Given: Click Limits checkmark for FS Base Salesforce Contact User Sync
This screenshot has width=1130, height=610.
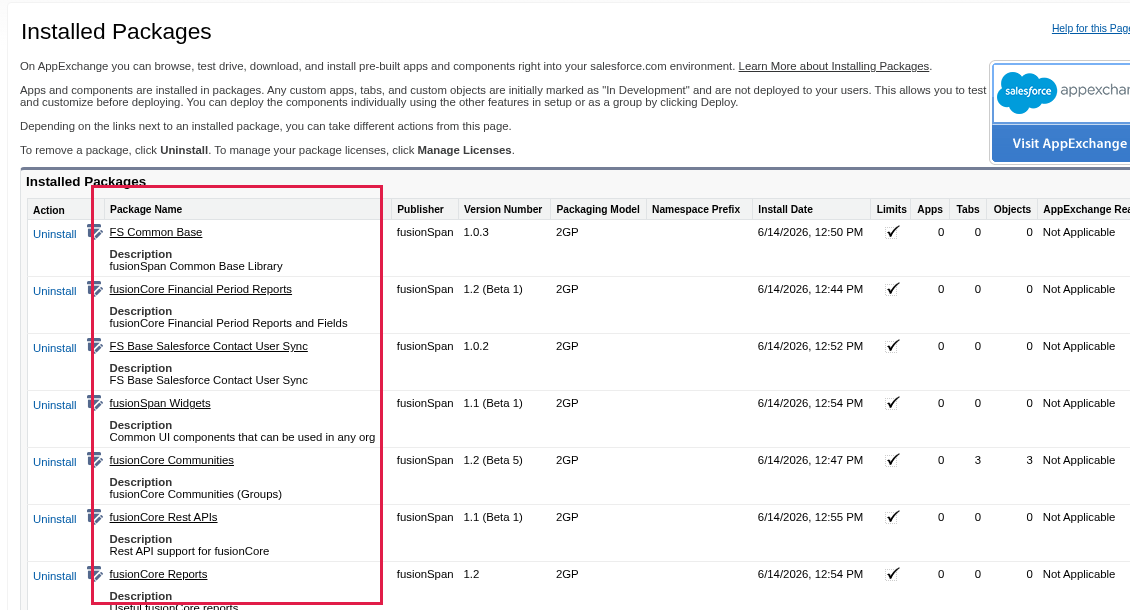Looking at the screenshot, I should tap(892, 346).
